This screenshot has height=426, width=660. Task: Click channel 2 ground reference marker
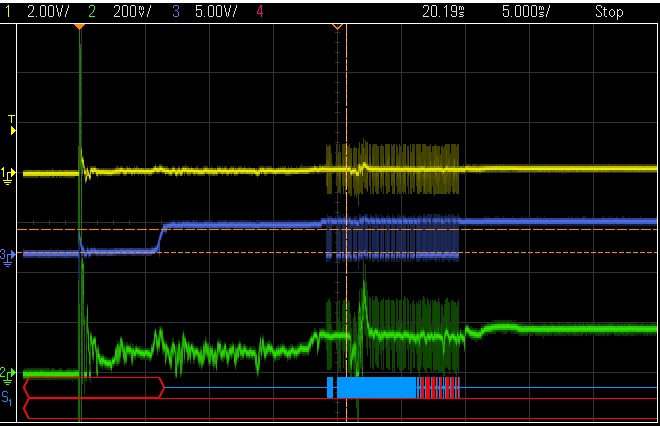coord(8,375)
